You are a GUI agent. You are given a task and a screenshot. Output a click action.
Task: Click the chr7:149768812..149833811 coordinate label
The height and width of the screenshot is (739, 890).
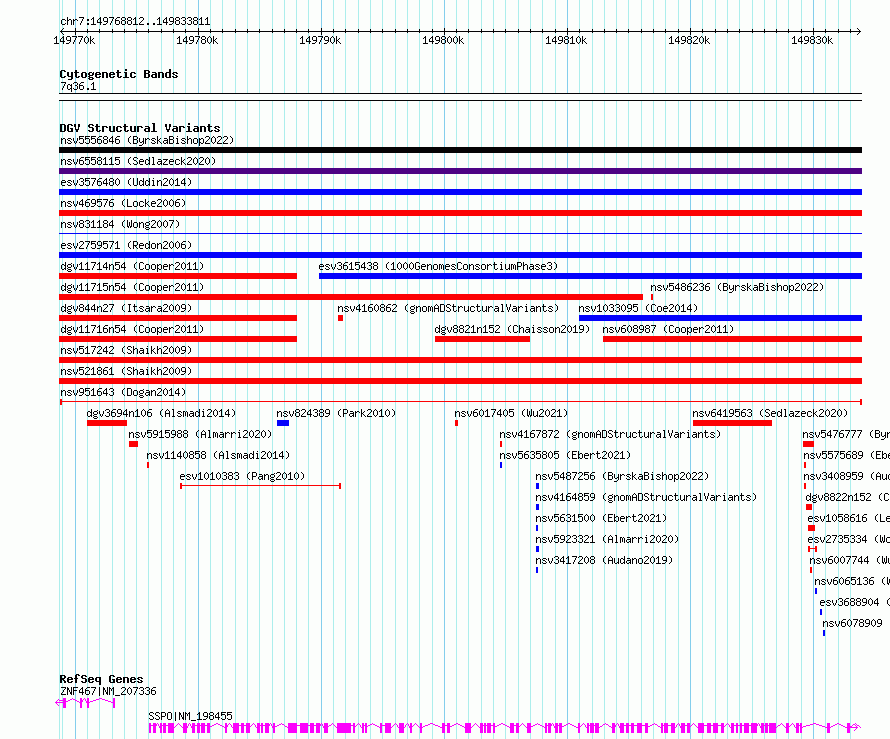135,21
